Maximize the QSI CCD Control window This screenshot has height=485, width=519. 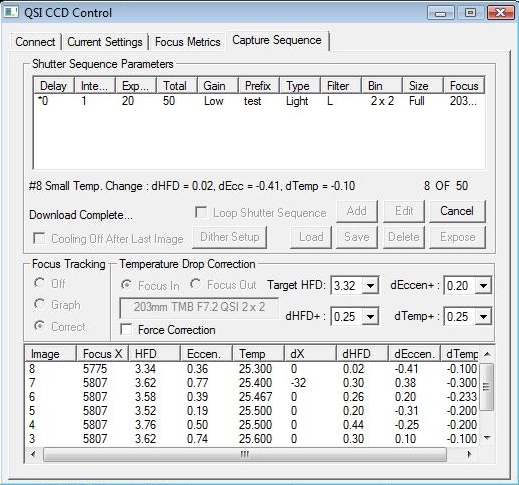(470, 13)
